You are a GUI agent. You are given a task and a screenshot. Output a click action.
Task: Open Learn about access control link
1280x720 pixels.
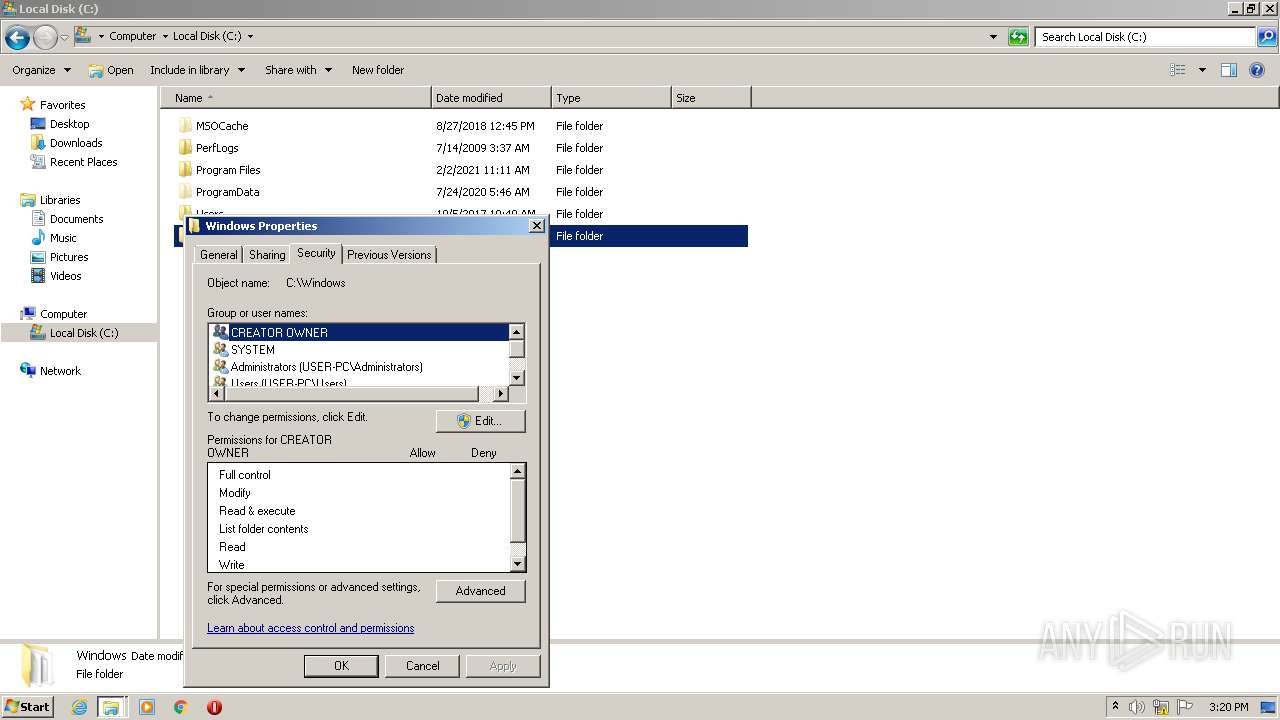pyautogui.click(x=310, y=628)
